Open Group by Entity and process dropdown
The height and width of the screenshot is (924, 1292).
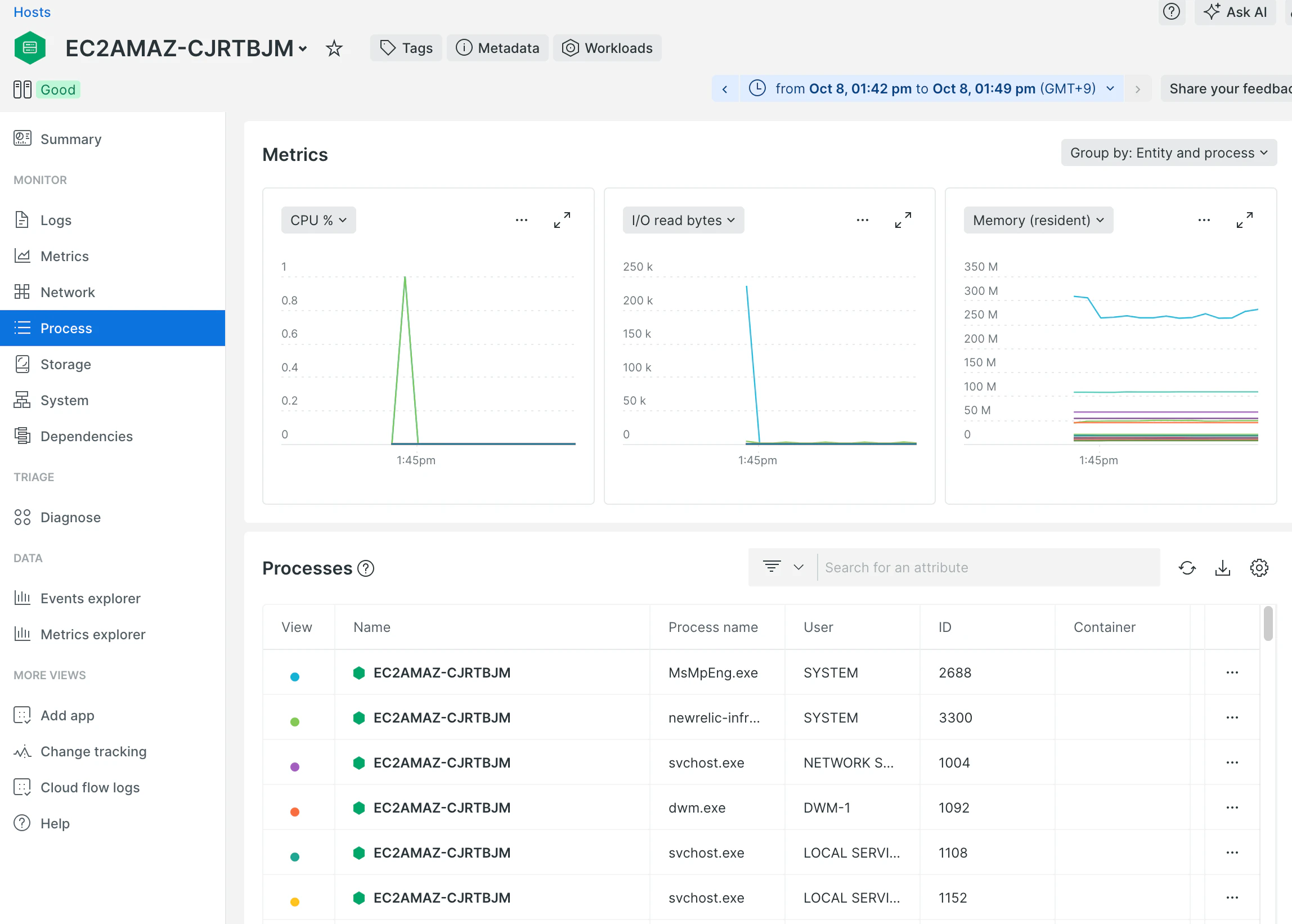coord(1168,153)
